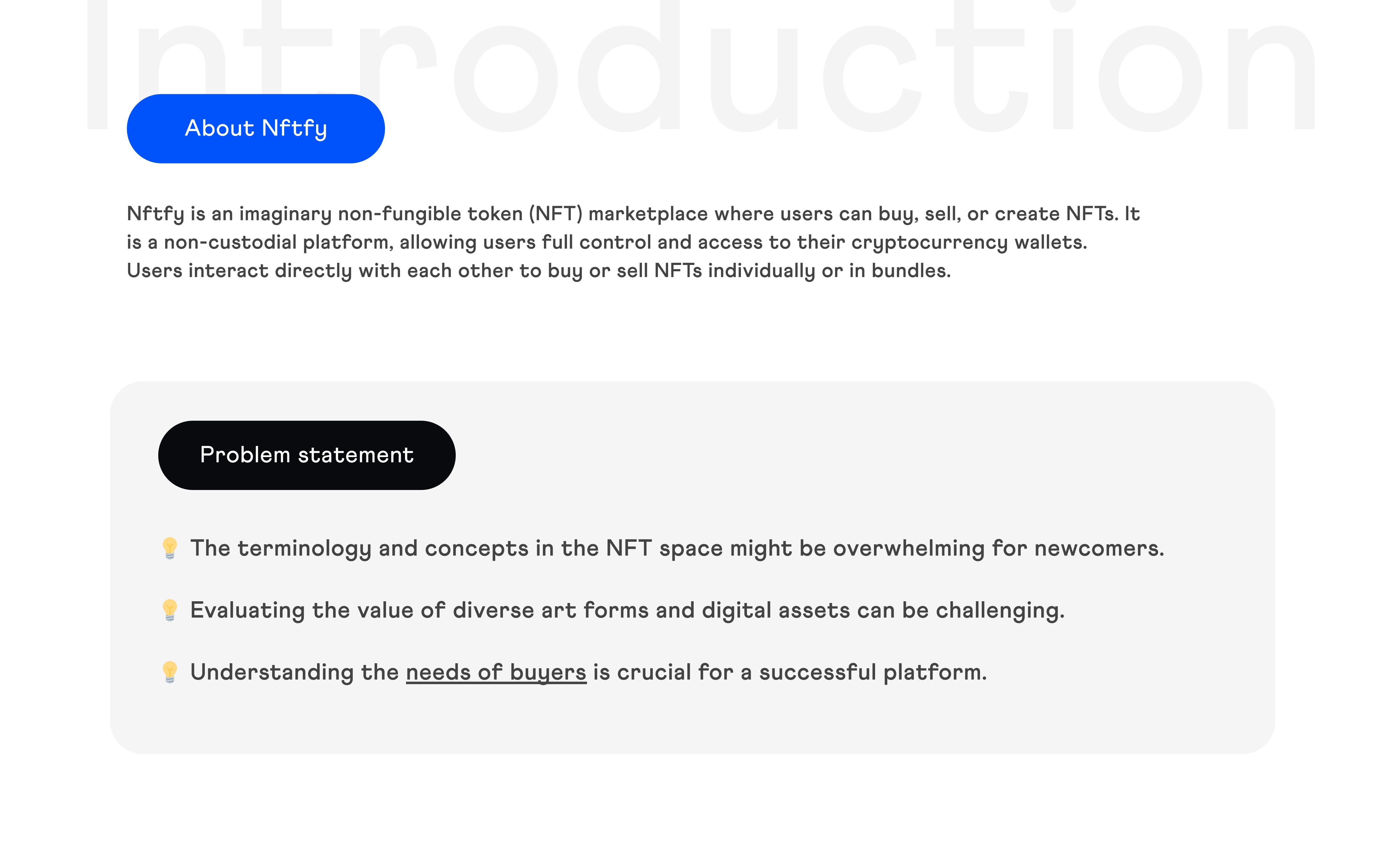Click the word "Understanding" in the last bullet
This screenshot has height=848, width=1400.
point(272,673)
